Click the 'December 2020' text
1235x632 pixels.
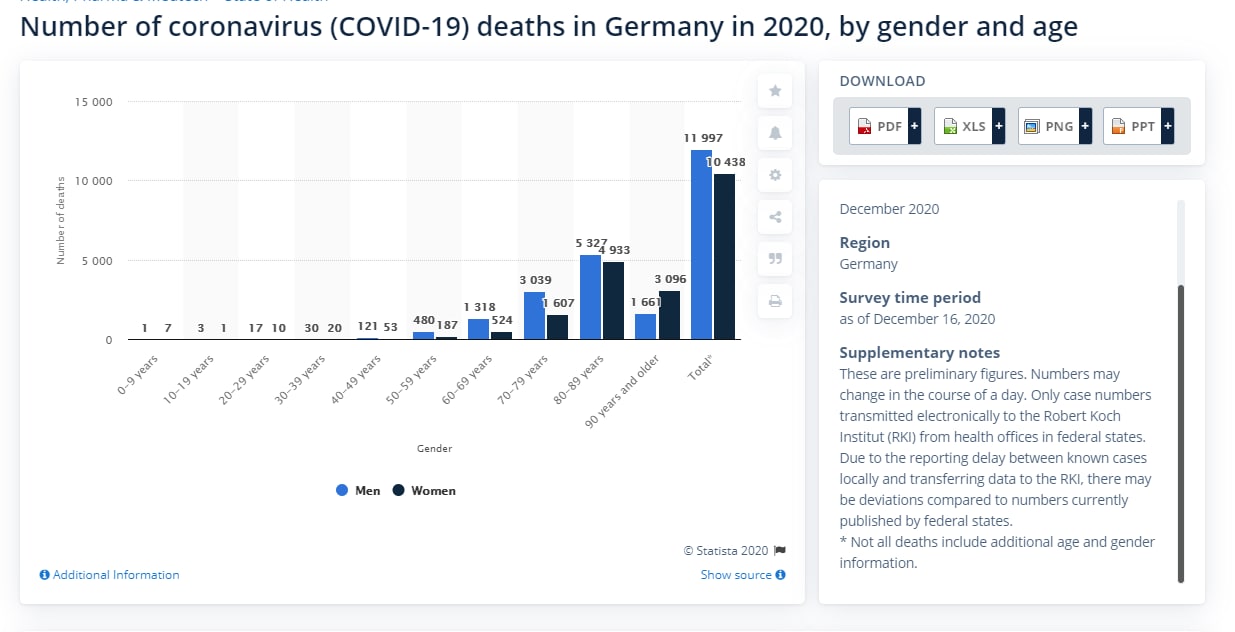click(x=889, y=209)
